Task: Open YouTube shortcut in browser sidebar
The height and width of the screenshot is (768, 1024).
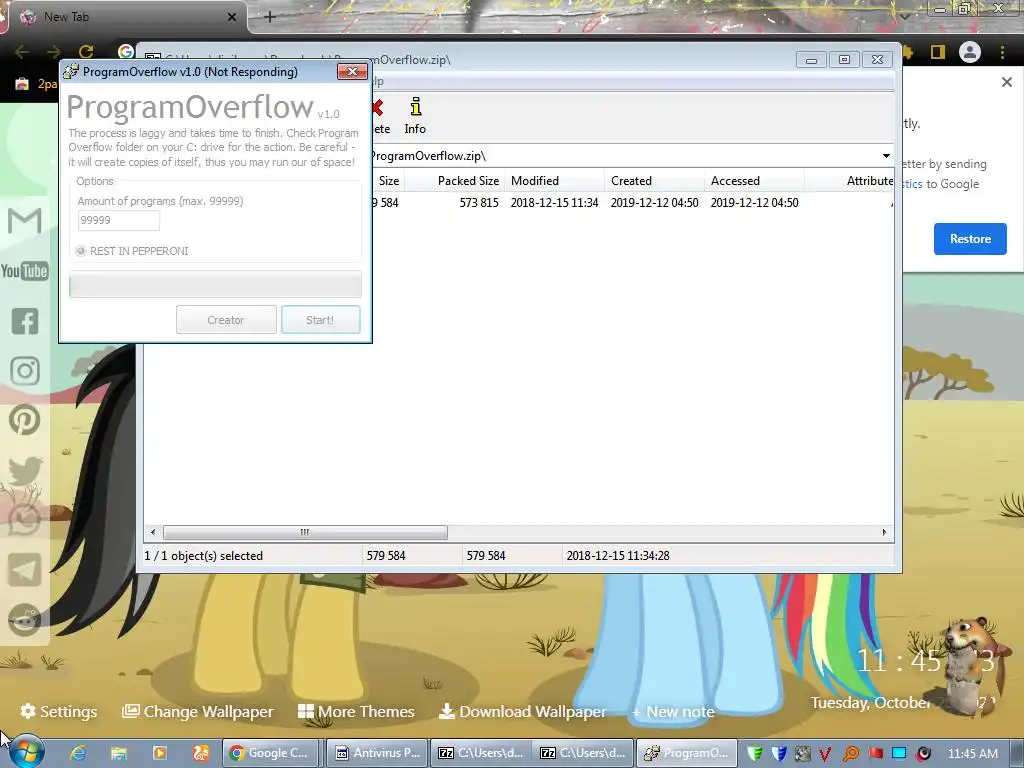Action: coord(25,271)
